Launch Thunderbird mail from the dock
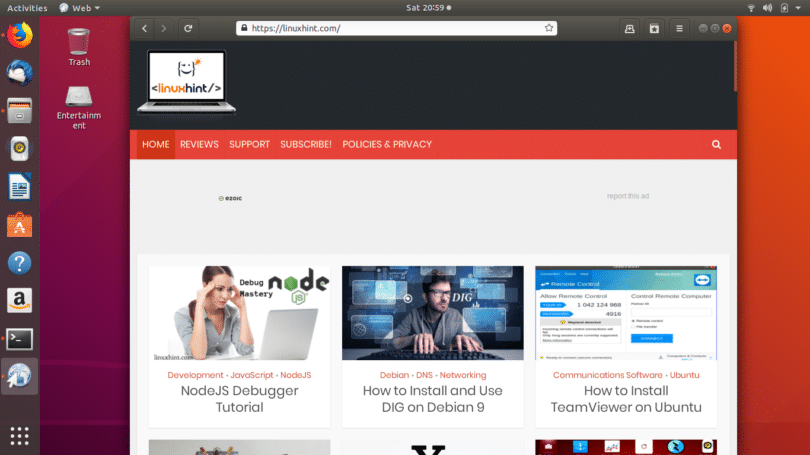Viewport: 810px width, 455px height. 20,73
